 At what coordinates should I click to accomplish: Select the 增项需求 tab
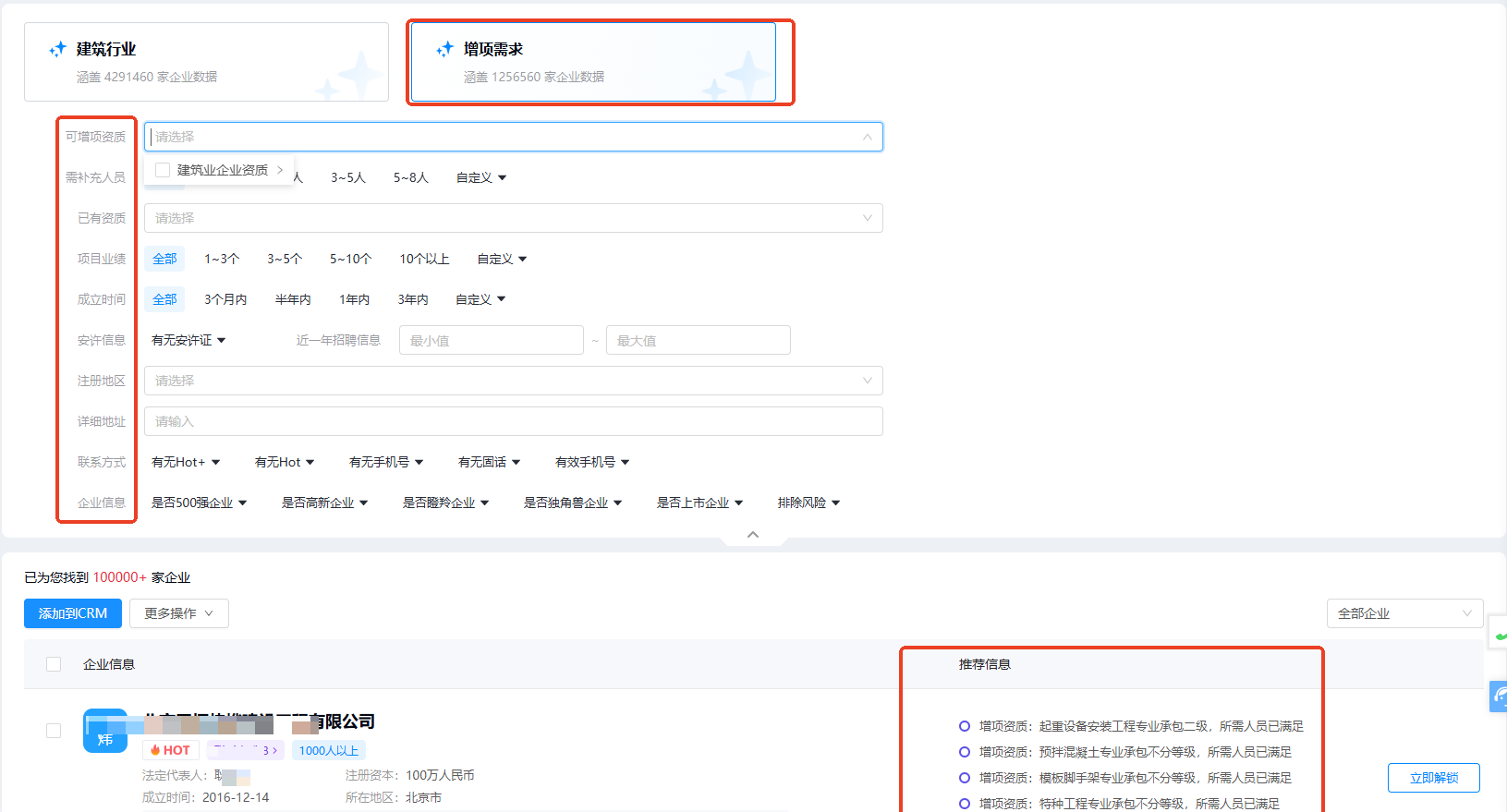click(593, 62)
